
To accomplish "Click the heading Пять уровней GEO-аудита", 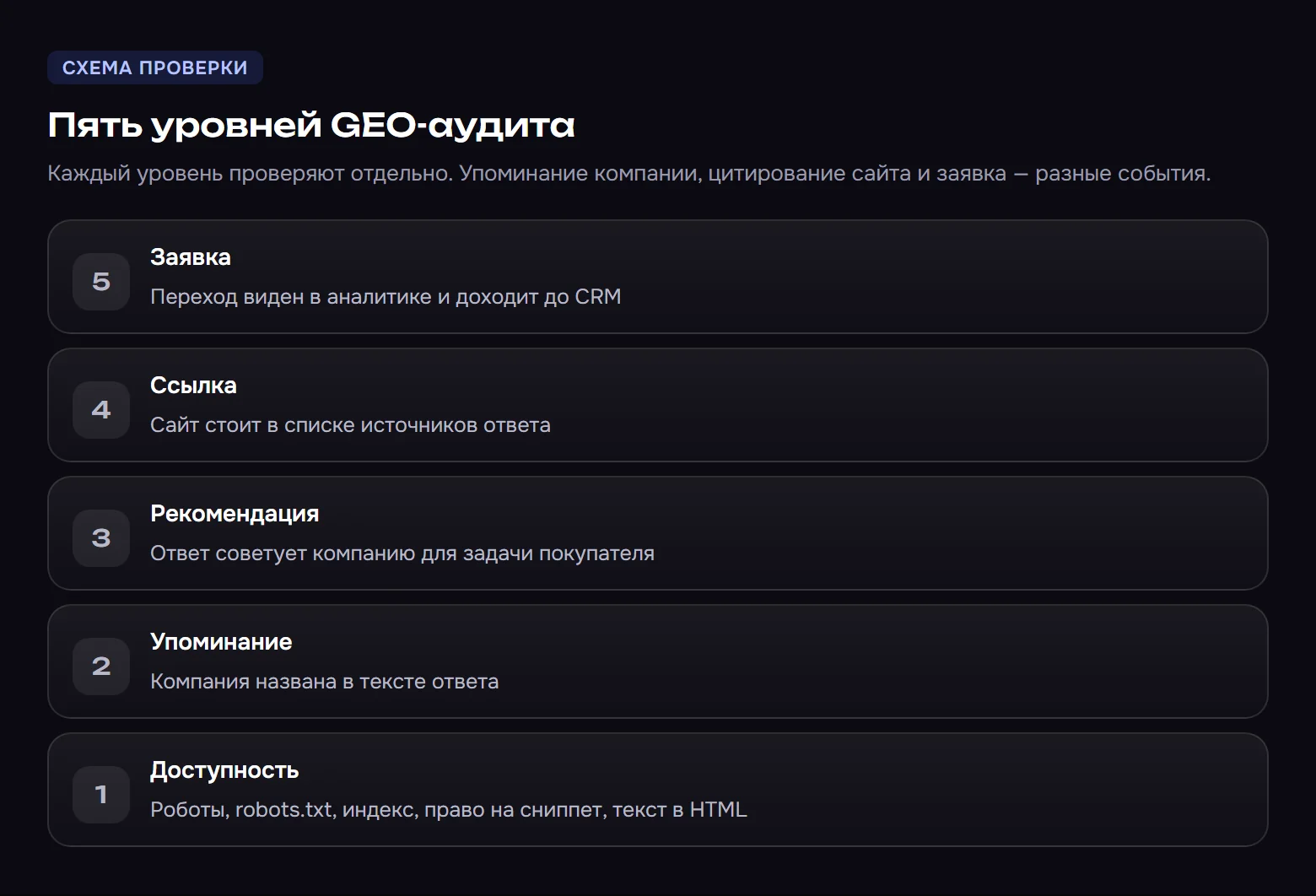I will (x=311, y=125).
